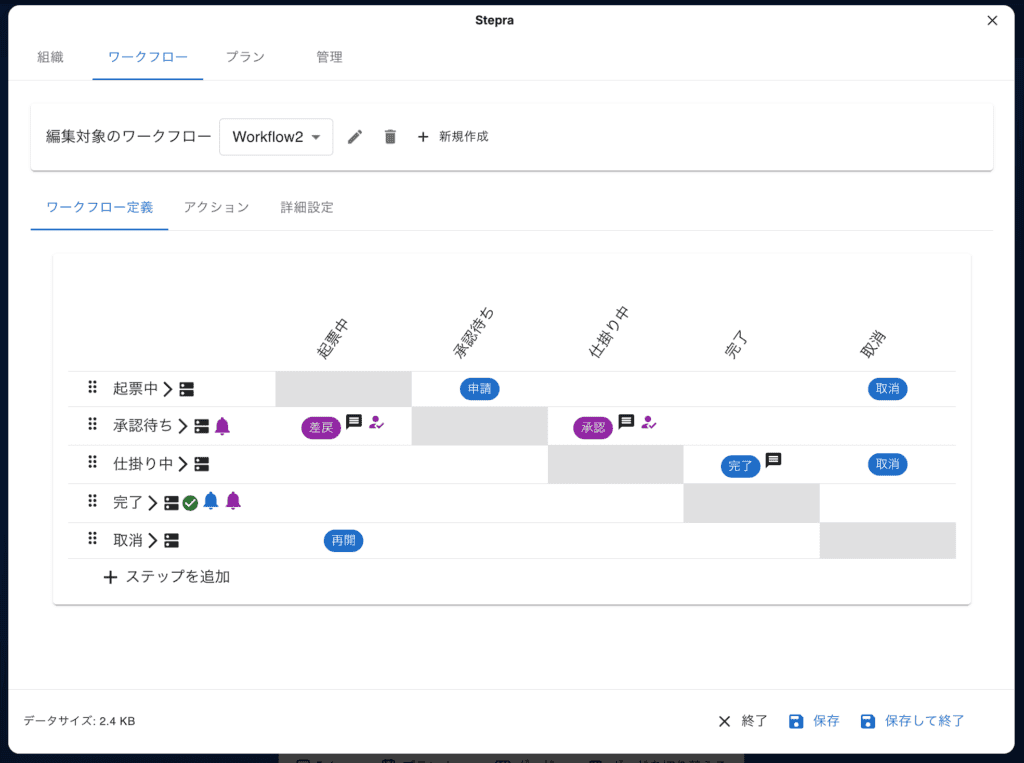Image resolution: width=1024 pixels, height=763 pixels.
Task: Open the 詳細設定 sub-tab
Action: pyautogui.click(x=307, y=208)
